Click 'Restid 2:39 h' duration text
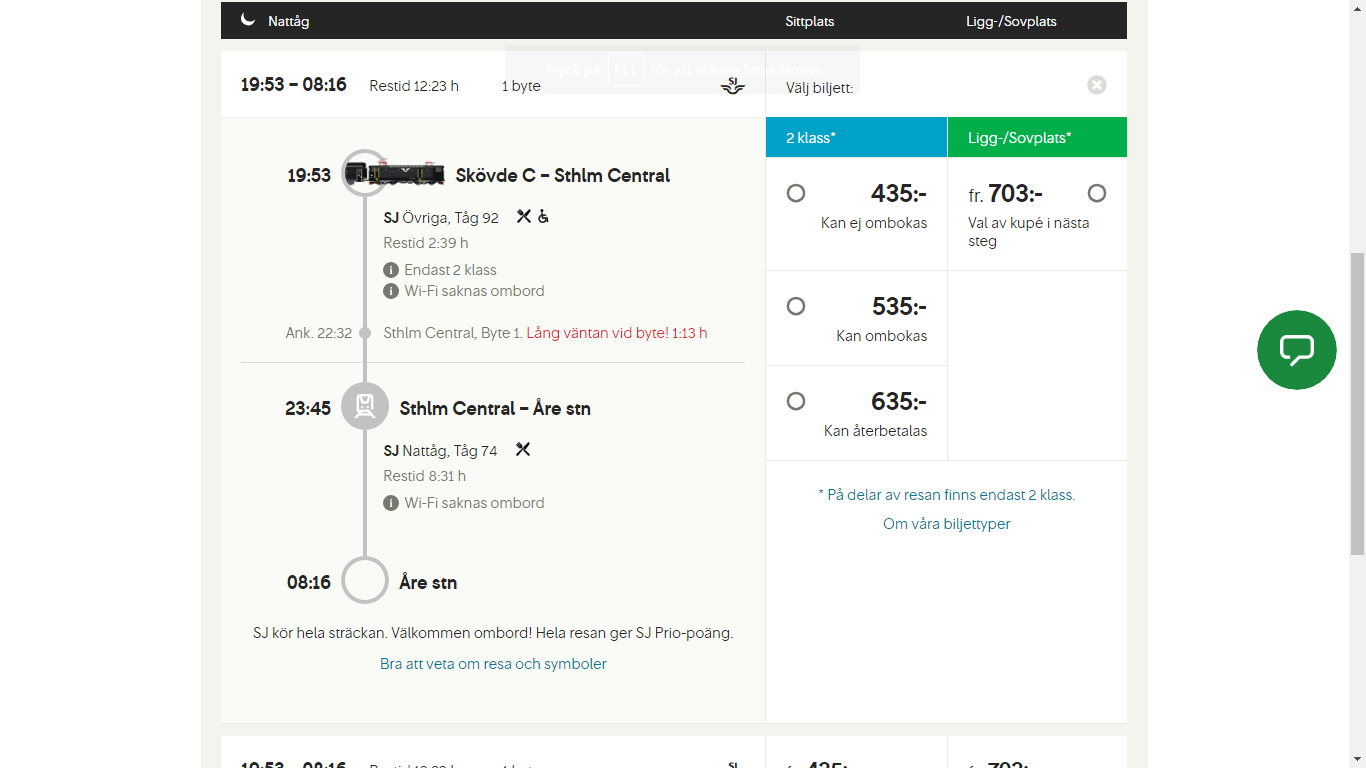The image size is (1366, 768). tap(426, 243)
